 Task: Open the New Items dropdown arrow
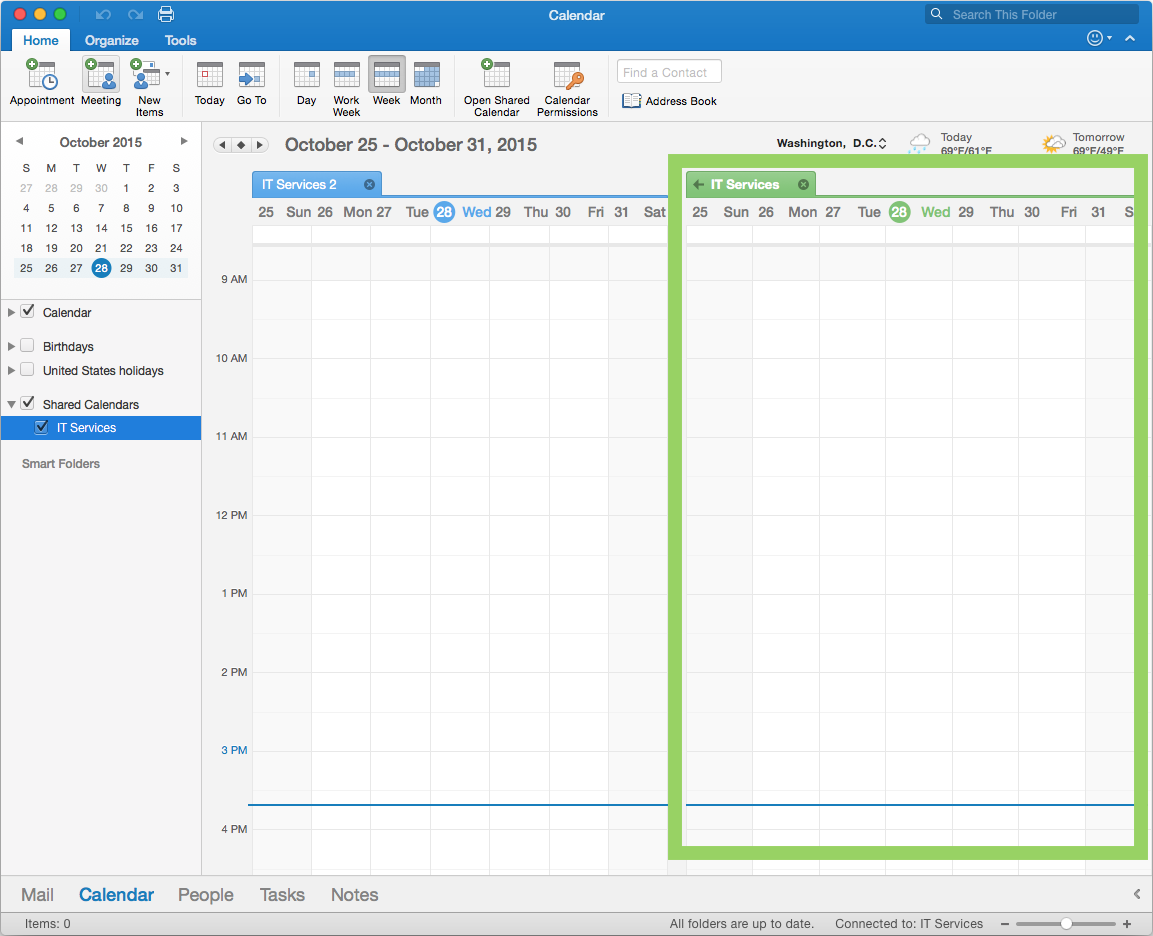[x=167, y=74]
